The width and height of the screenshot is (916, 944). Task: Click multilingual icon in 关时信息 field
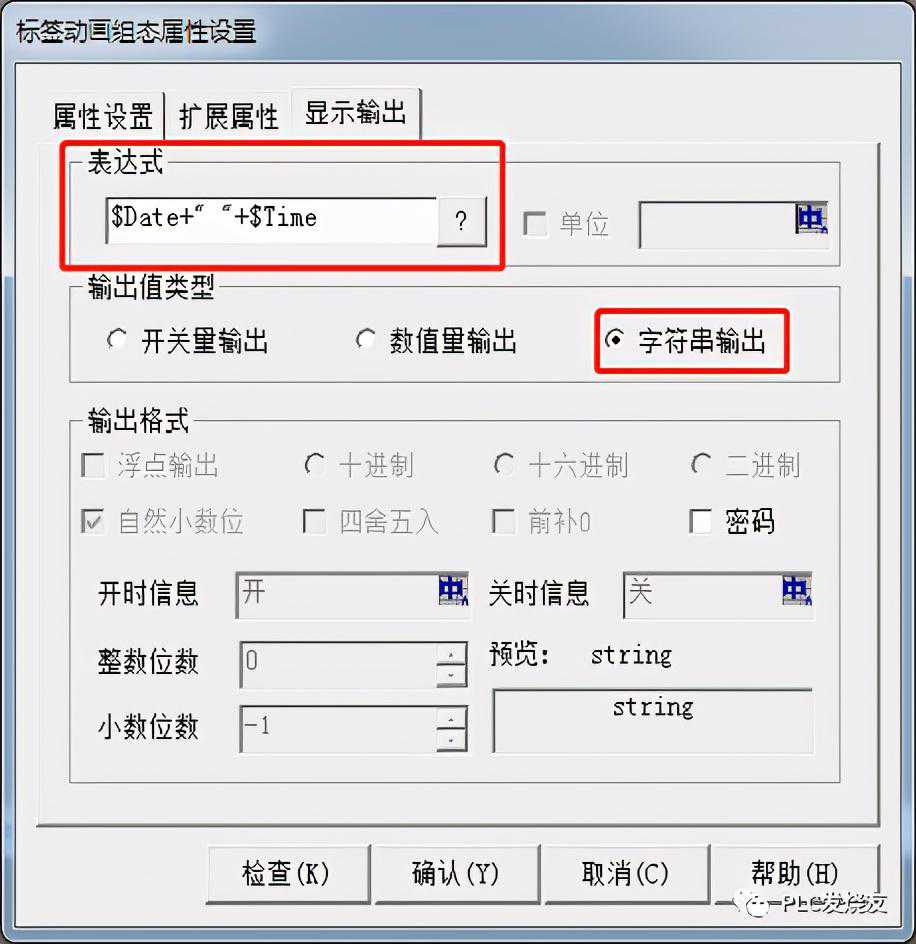[797, 590]
